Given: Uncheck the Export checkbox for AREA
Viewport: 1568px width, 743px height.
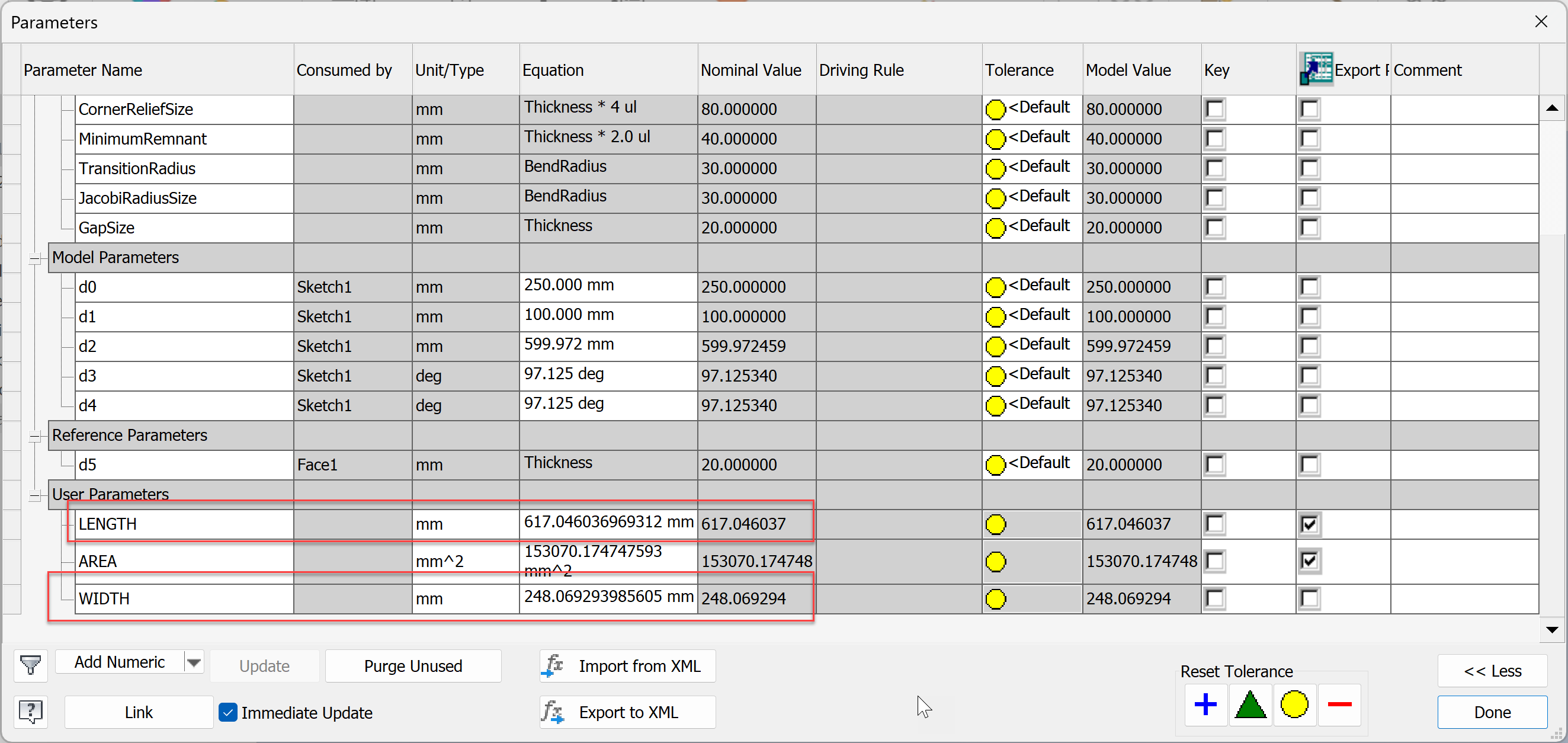Looking at the screenshot, I should tap(1310, 561).
